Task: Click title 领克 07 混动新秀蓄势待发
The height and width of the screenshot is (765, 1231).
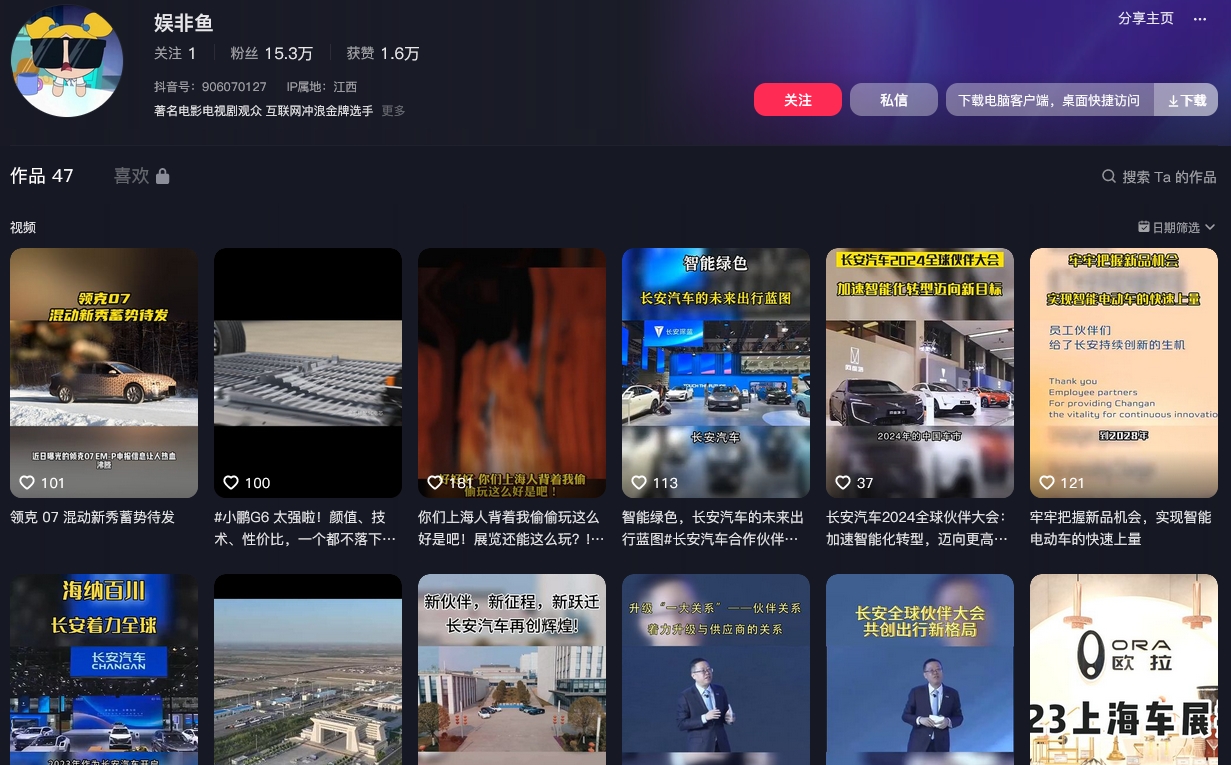Action: coord(93,518)
